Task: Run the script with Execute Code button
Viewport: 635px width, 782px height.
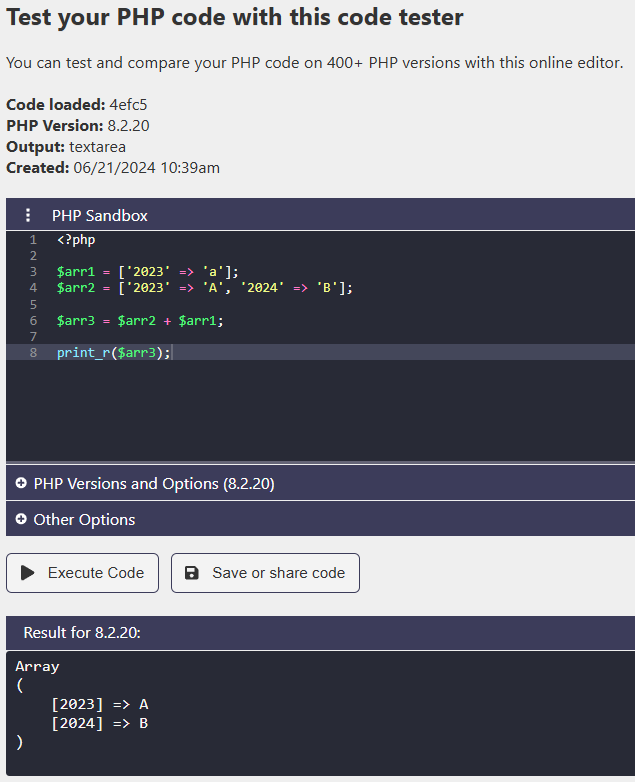Action: point(82,573)
